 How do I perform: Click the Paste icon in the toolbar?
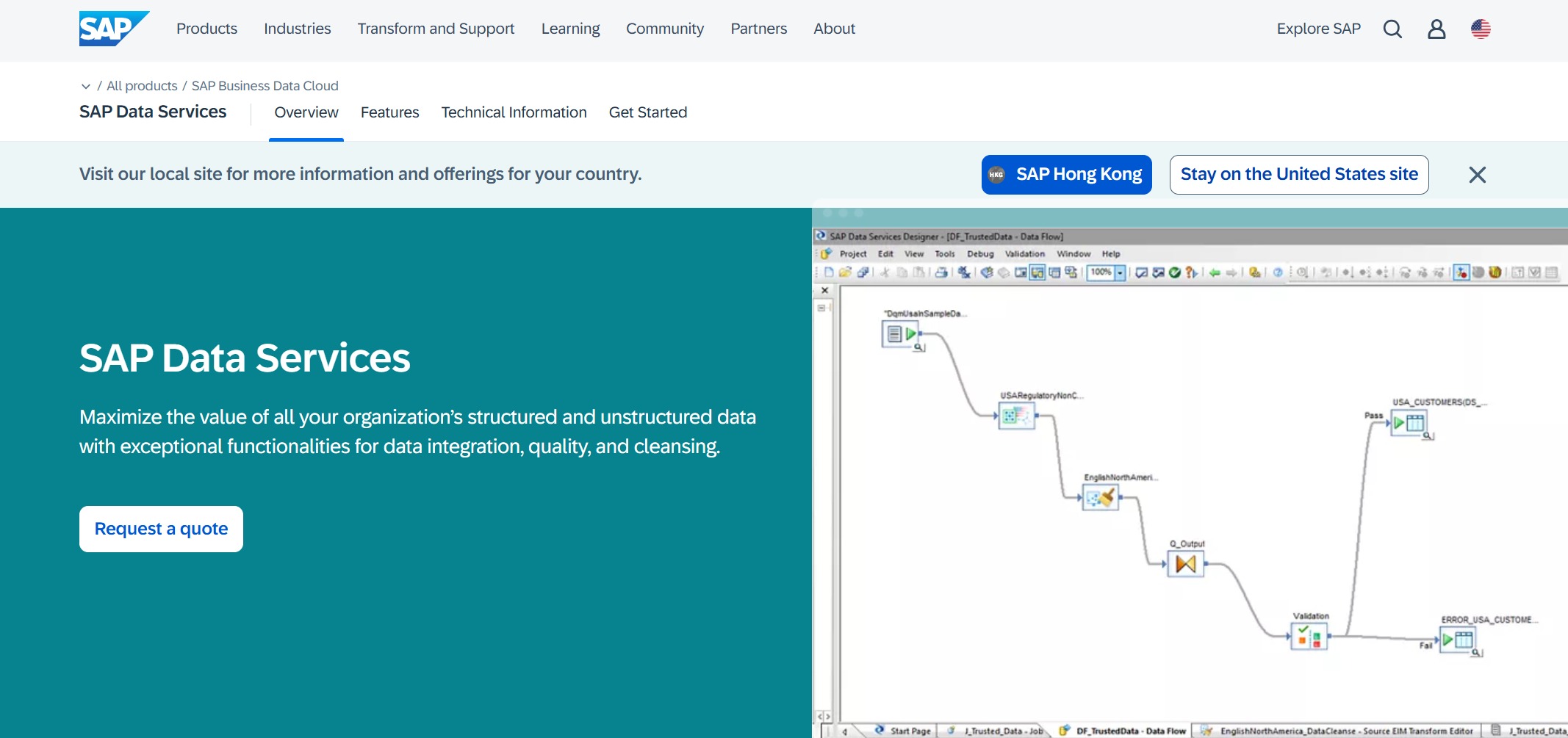tap(919, 272)
